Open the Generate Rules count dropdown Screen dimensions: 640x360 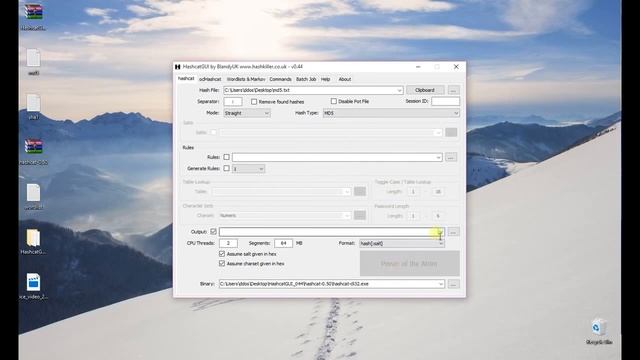(x=248, y=169)
